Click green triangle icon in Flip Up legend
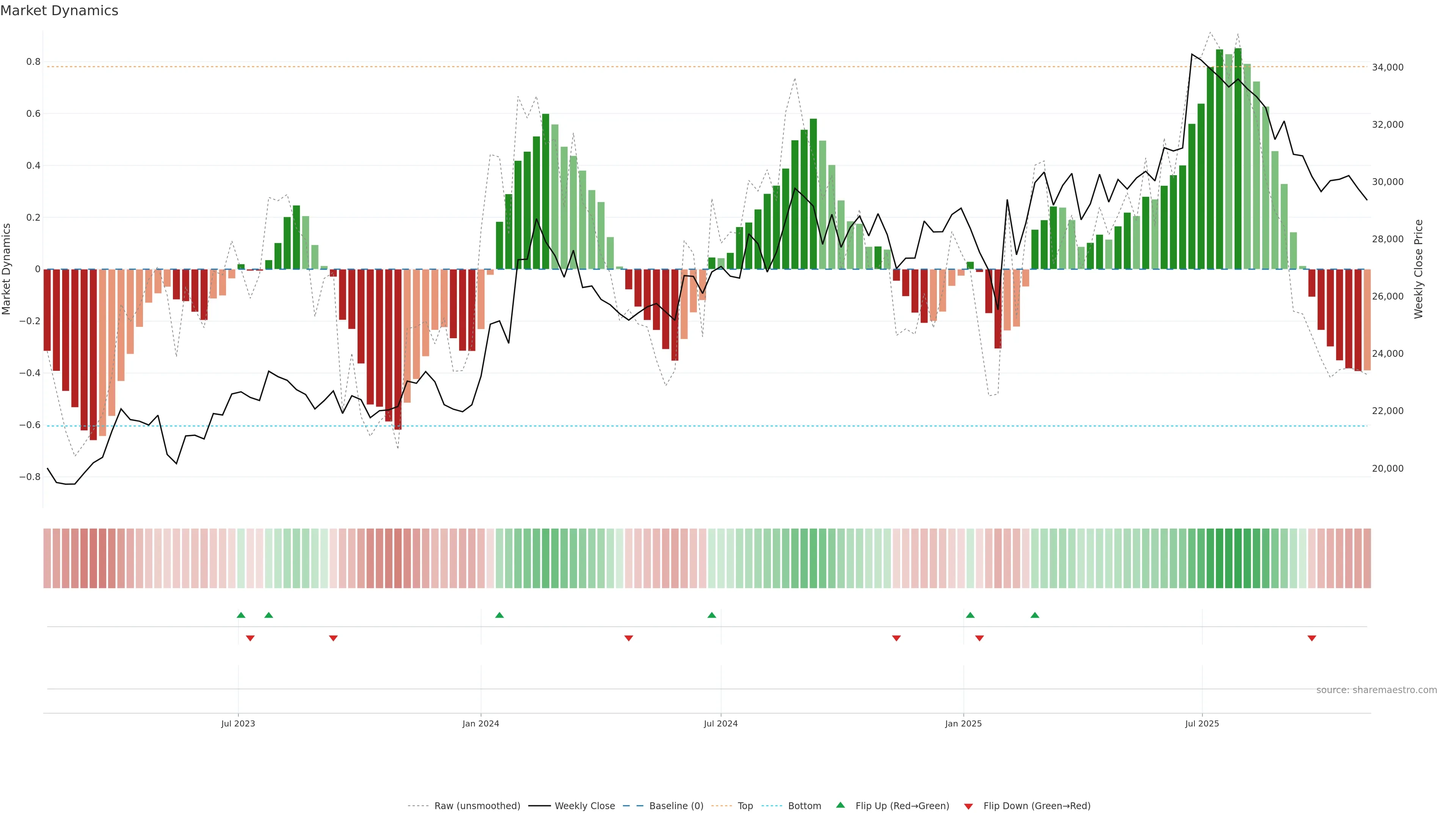The height and width of the screenshot is (819, 1456). click(841, 805)
